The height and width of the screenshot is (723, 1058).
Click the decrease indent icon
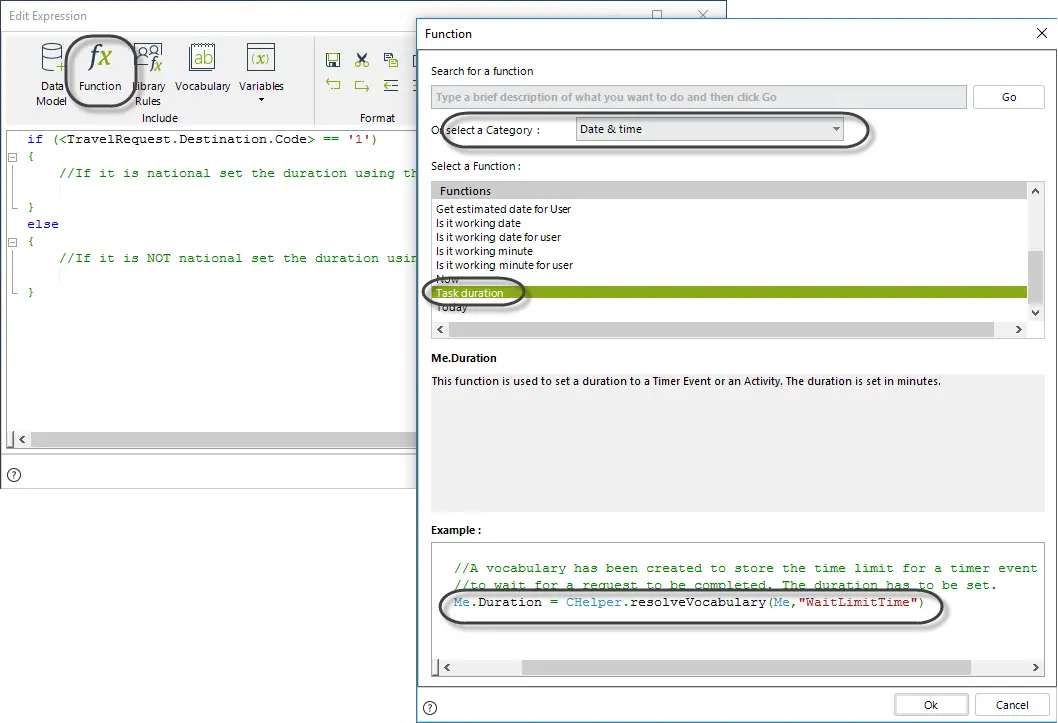(391, 85)
